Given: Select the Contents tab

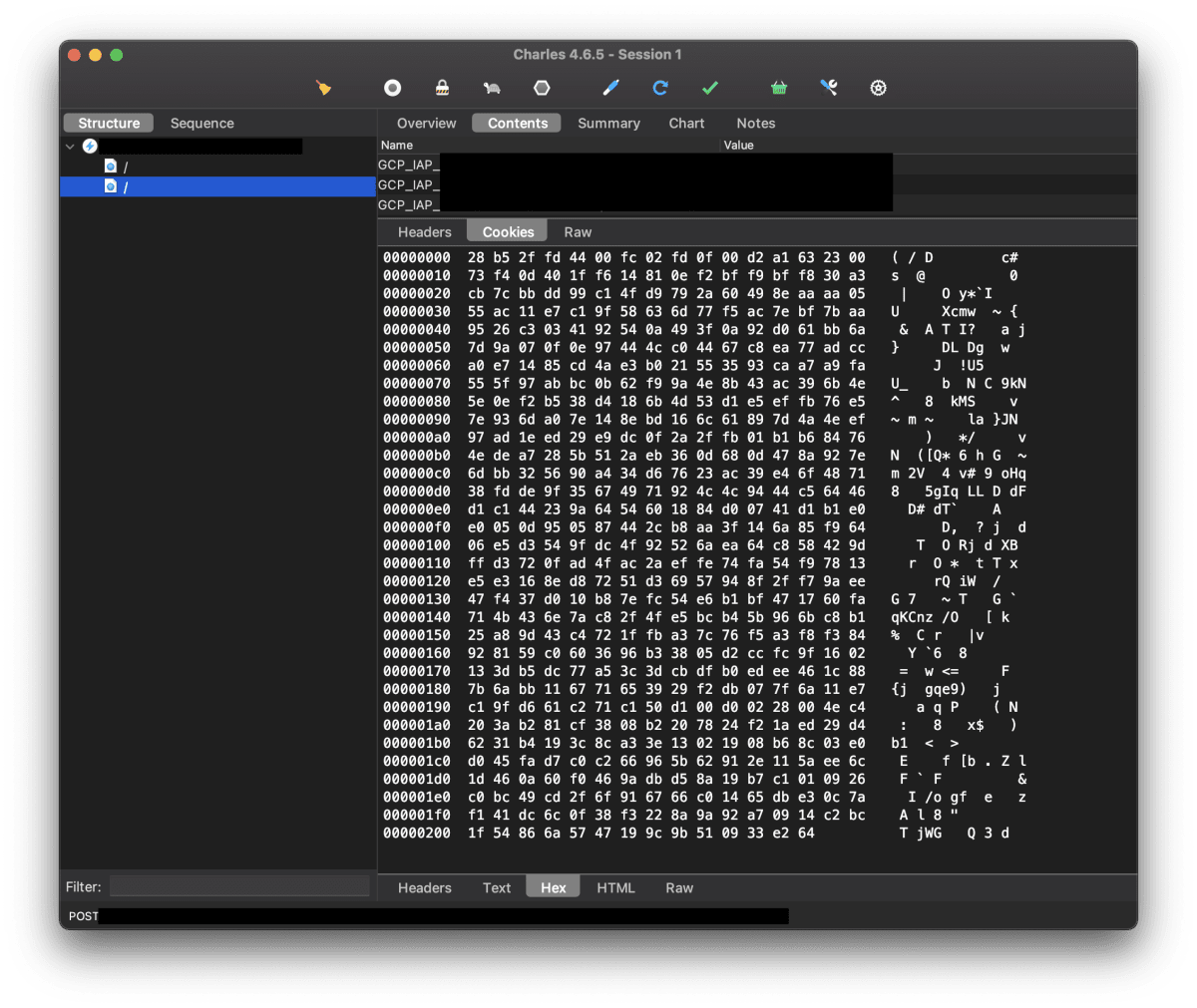Looking at the screenshot, I should click(518, 123).
